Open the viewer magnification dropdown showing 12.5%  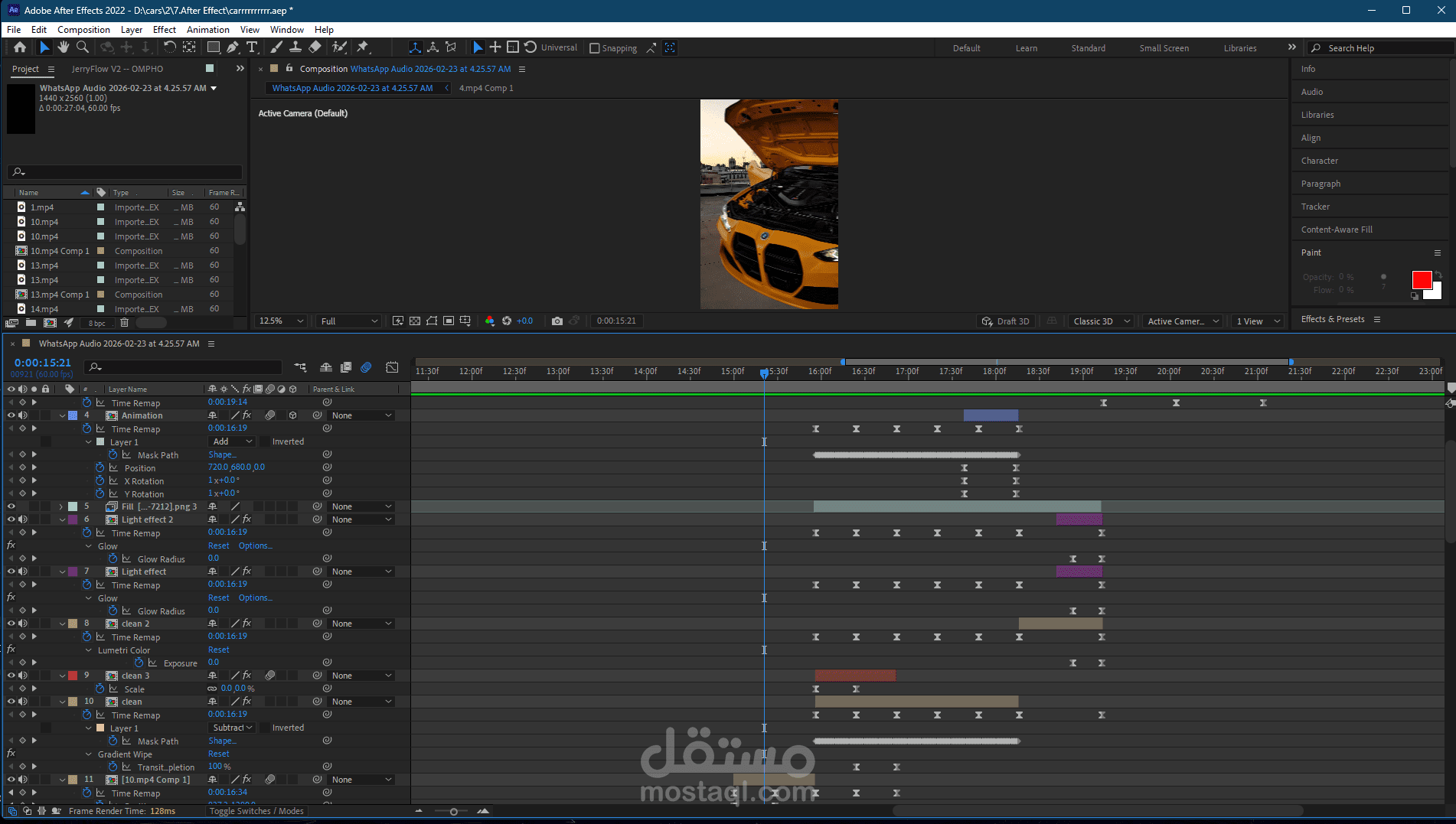click(x=281, y=321)
